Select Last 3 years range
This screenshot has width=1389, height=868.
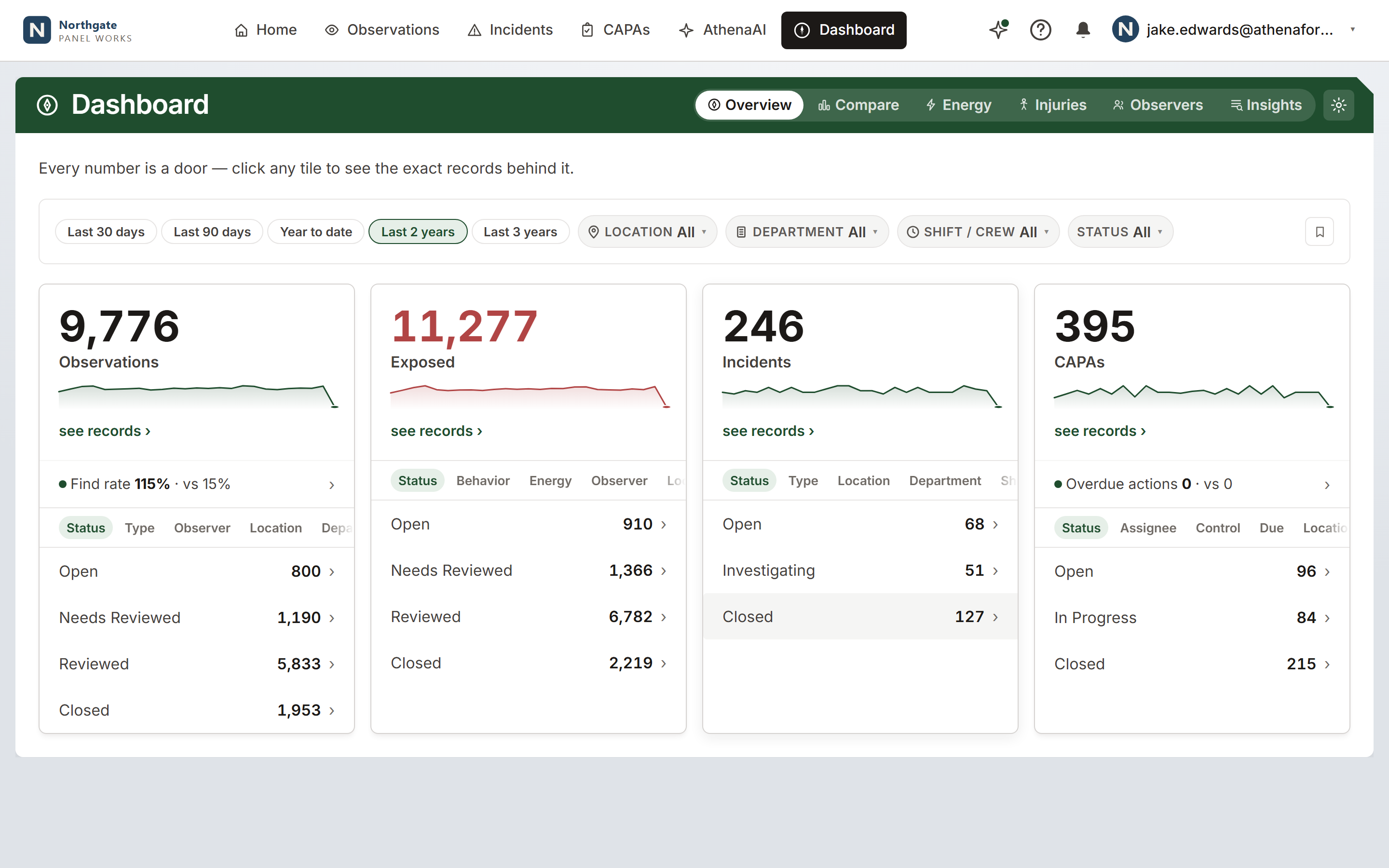[520, 232]
